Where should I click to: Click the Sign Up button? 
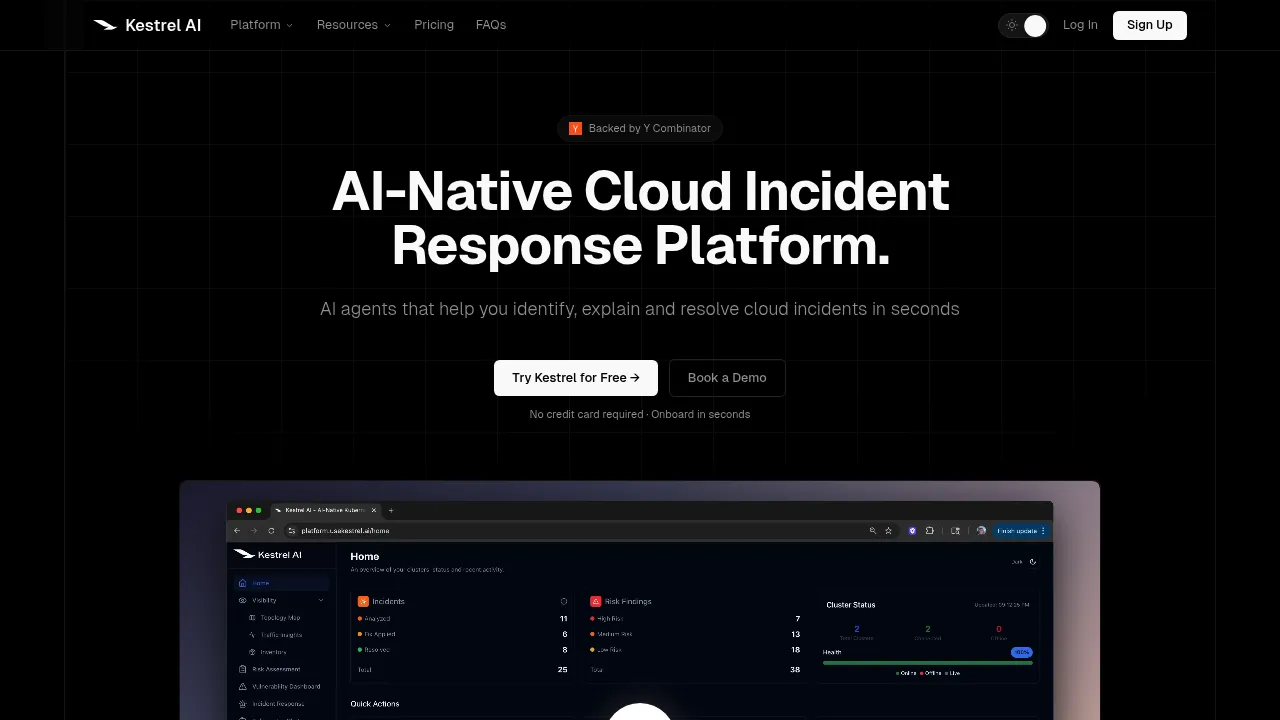point(1150,25)
